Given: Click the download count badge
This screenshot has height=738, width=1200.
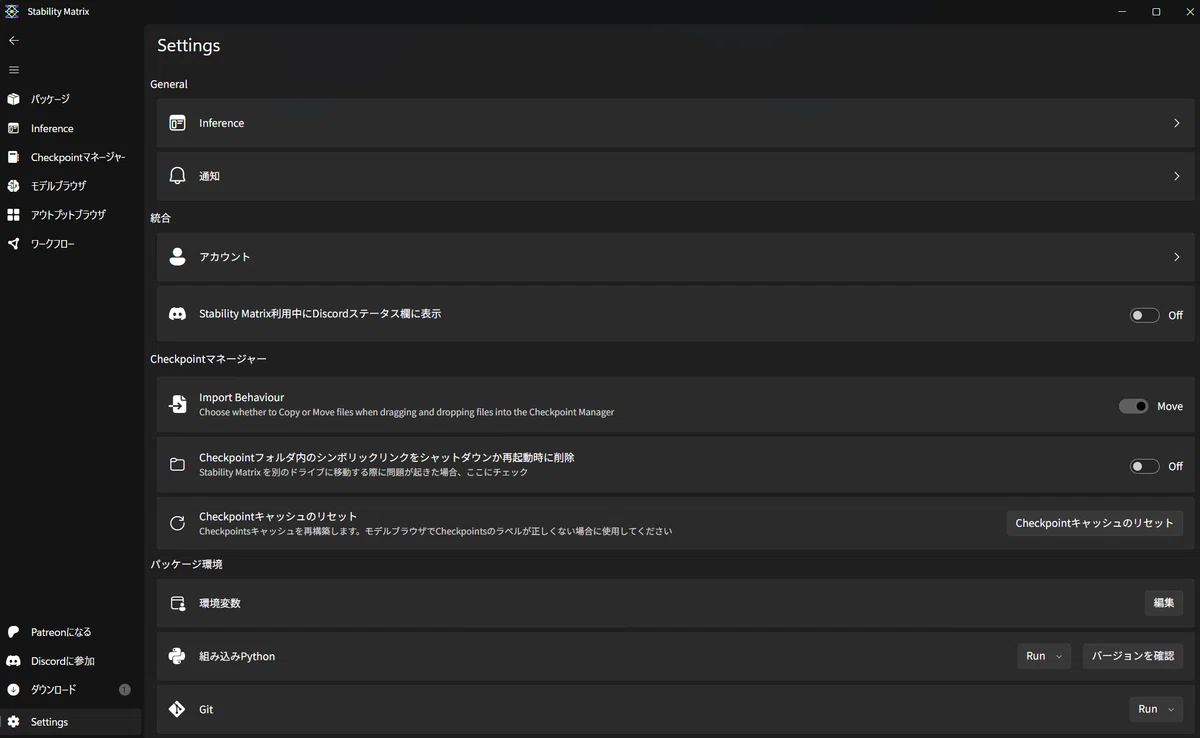Looking at the screenshot, I should pos(125,690).
